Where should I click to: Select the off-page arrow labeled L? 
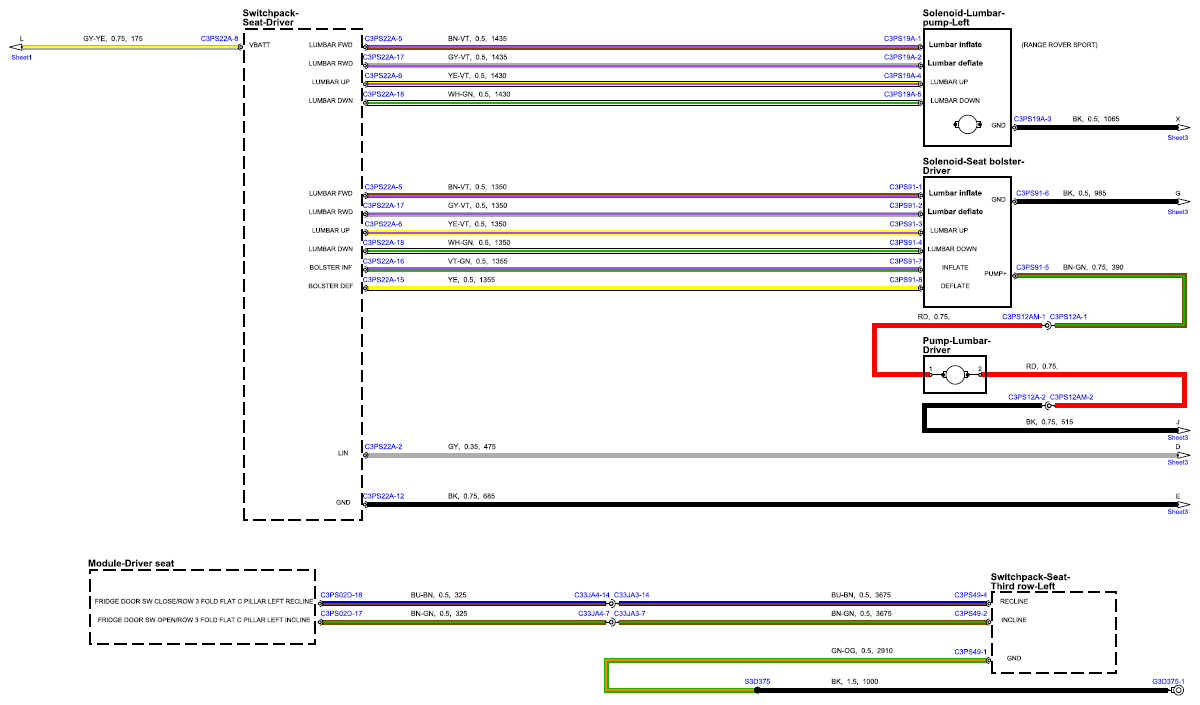tap(16, 46)
